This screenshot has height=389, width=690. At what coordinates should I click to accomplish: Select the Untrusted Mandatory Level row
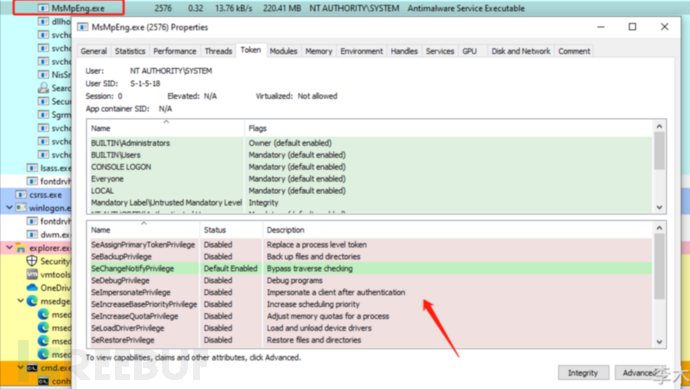tap(370, 202)
